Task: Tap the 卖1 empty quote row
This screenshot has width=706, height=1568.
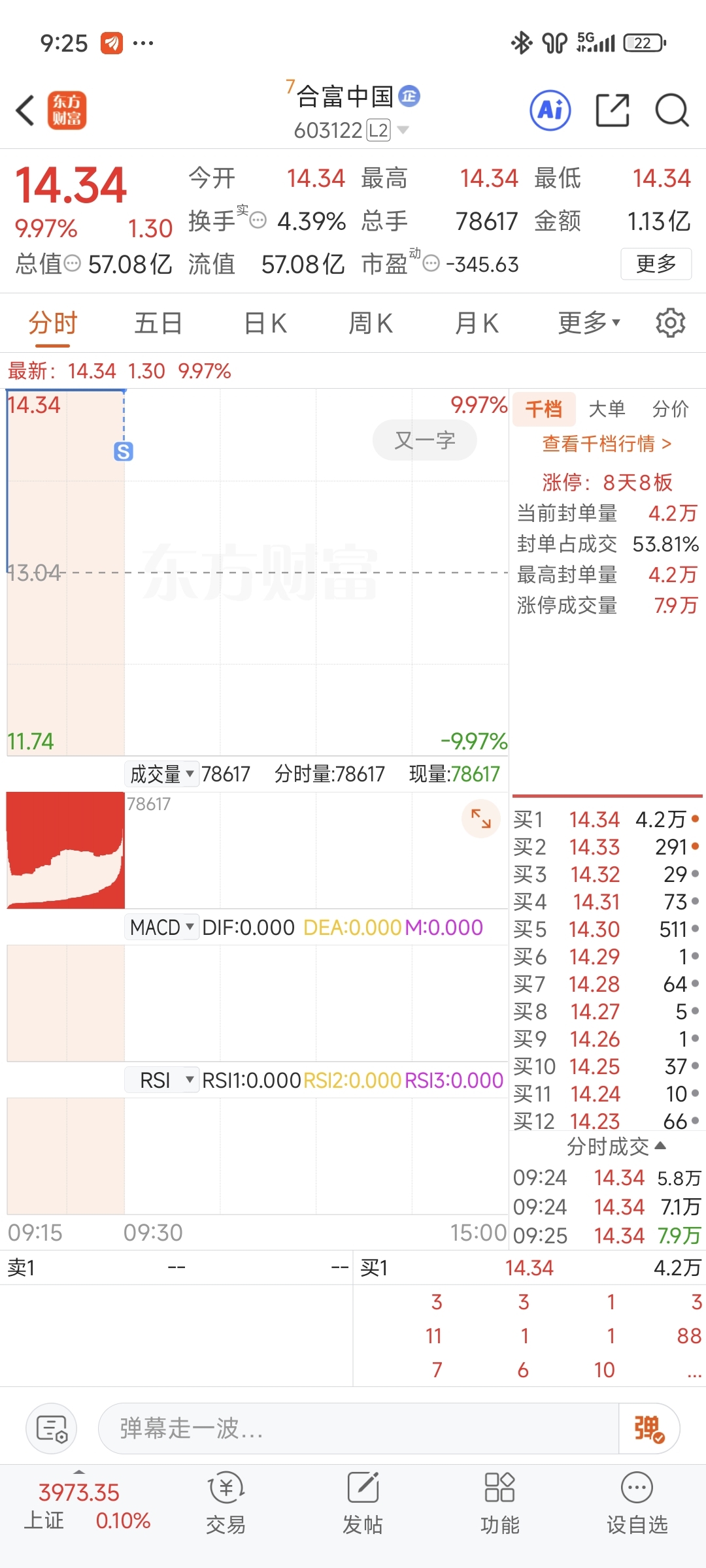Action: (x=176, y=1267)
